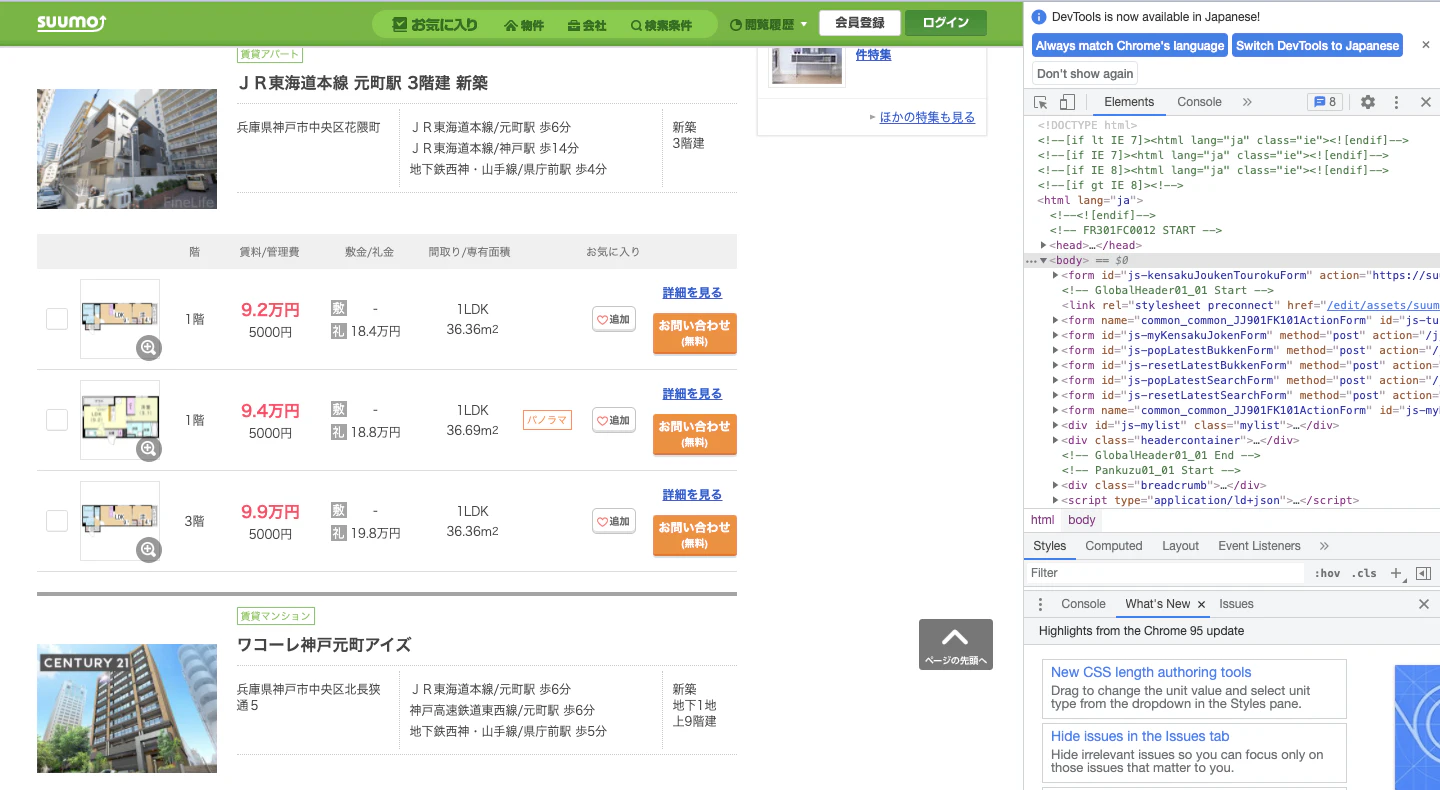Close the DevTools panel
The width and height of the screenshot is (1440, 790).
[x=1426, y=102]
